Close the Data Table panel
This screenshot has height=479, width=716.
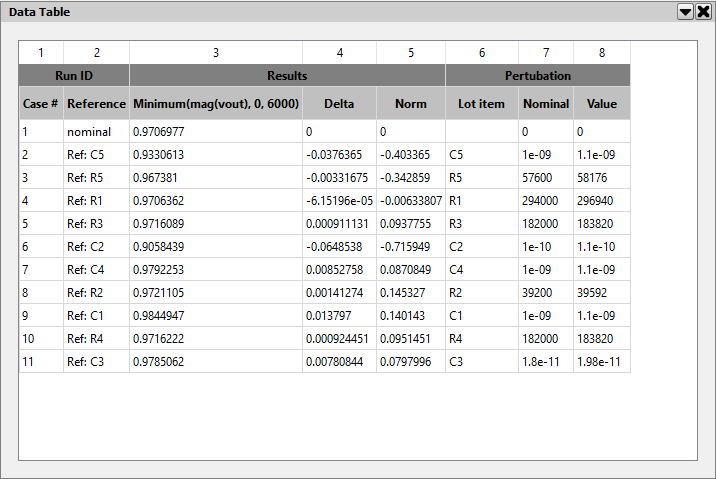click(x=703, y=11)
